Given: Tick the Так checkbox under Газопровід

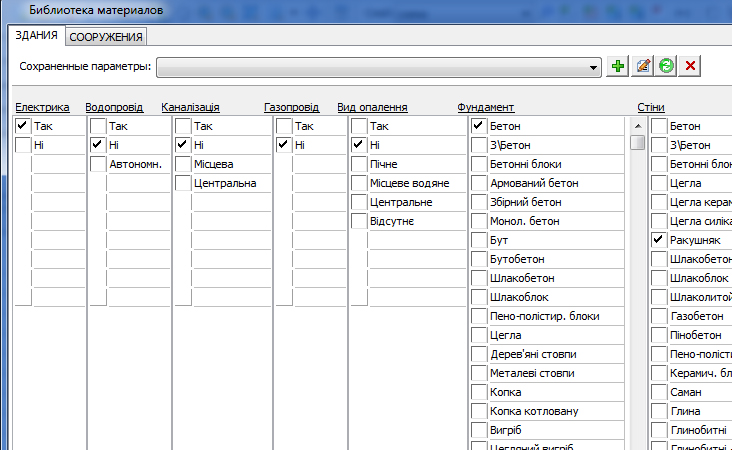Looking at the screenshot, I should (284, 127).
